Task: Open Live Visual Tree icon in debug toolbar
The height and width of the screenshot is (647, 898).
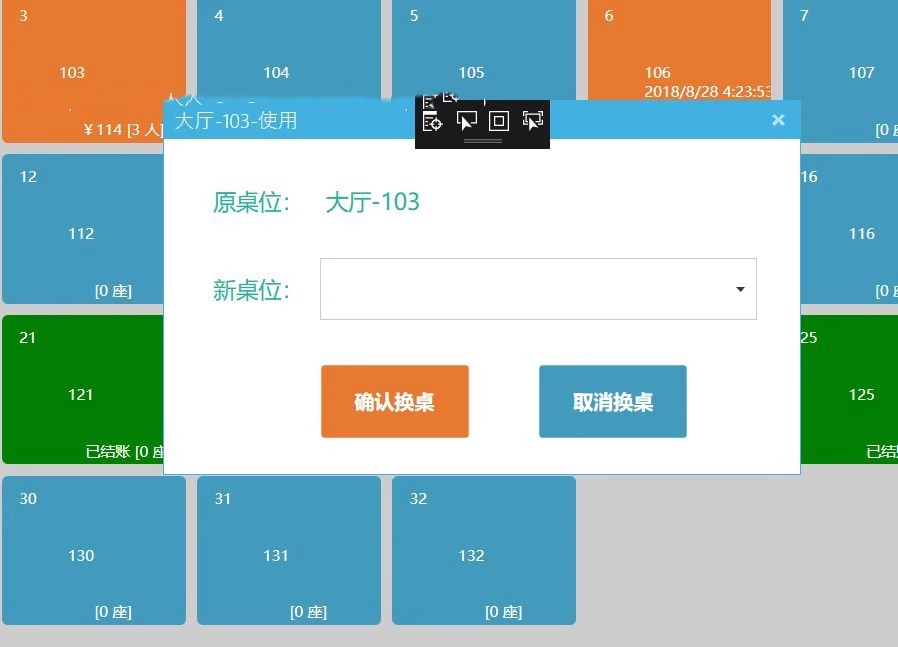Action: 432,121
